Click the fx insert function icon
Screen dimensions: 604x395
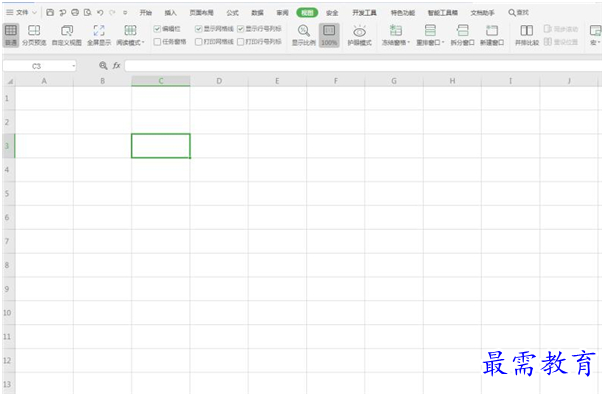[117, 66]
